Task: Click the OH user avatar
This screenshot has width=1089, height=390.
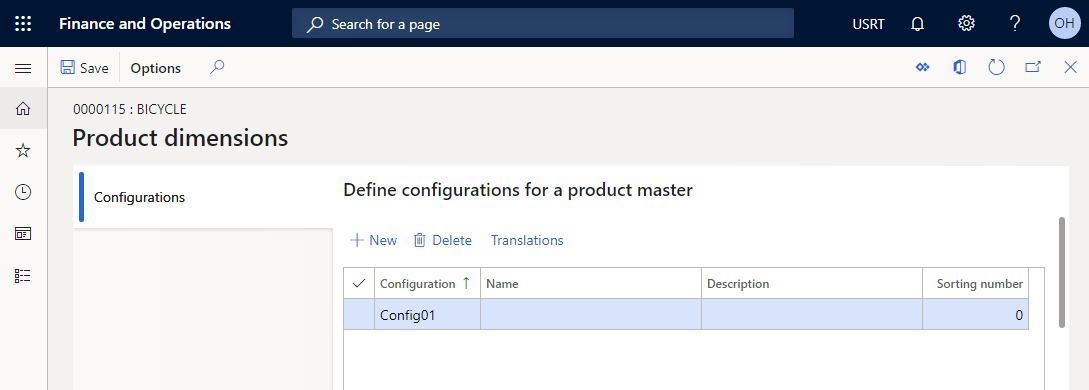Action: [1064, 24]
